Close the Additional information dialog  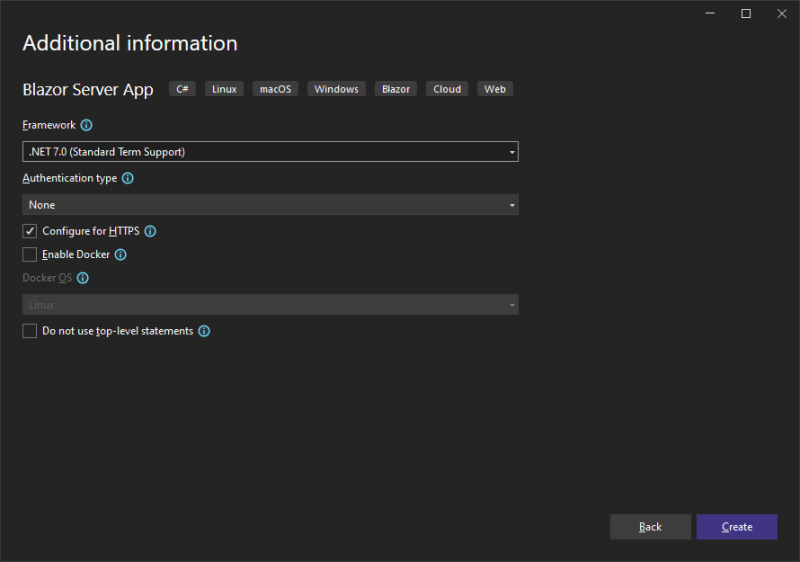782,13
